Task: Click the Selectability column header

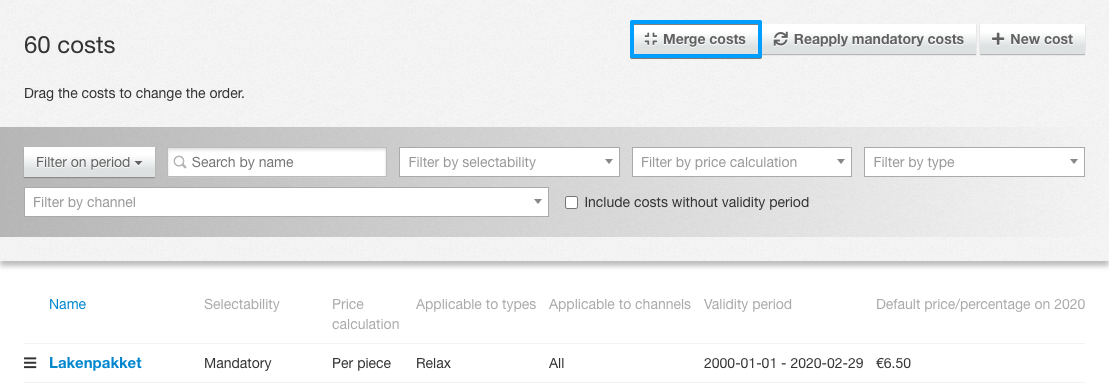Action: [241, 304]
